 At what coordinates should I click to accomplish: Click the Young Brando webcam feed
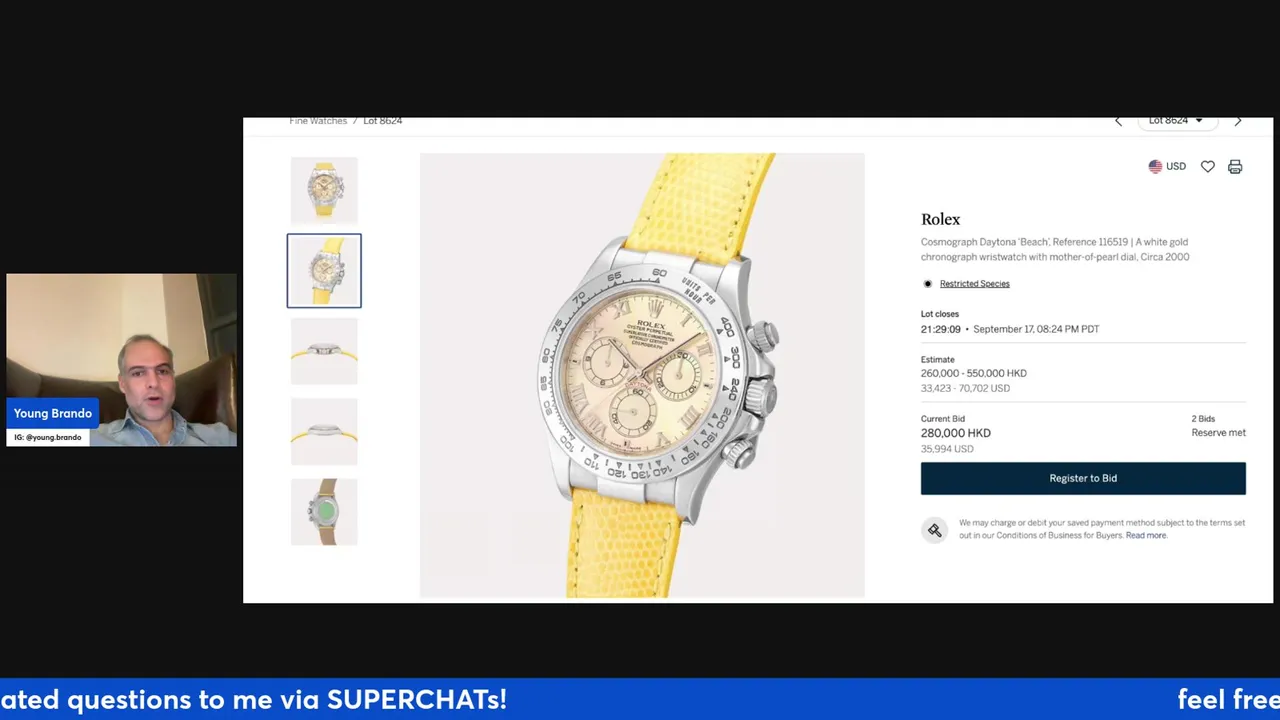tap(122, 360)
